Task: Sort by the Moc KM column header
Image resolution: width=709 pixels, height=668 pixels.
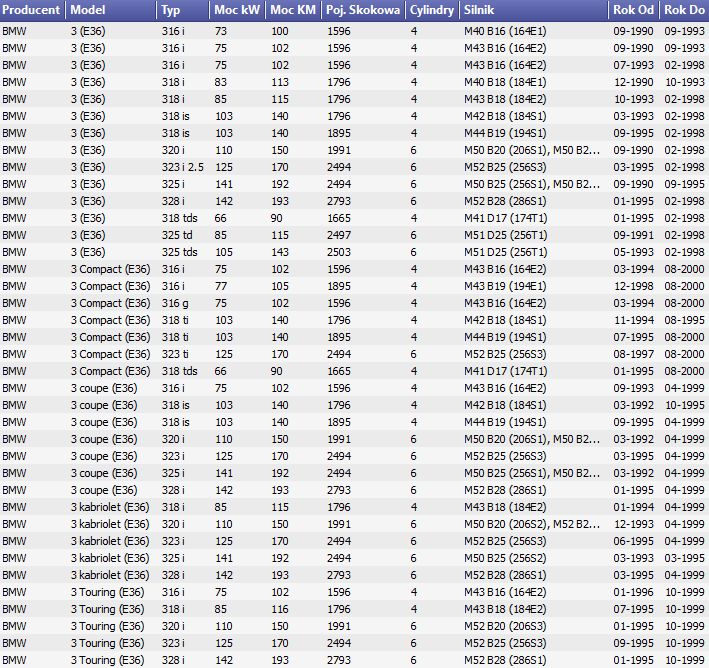Action: (293, 10)
